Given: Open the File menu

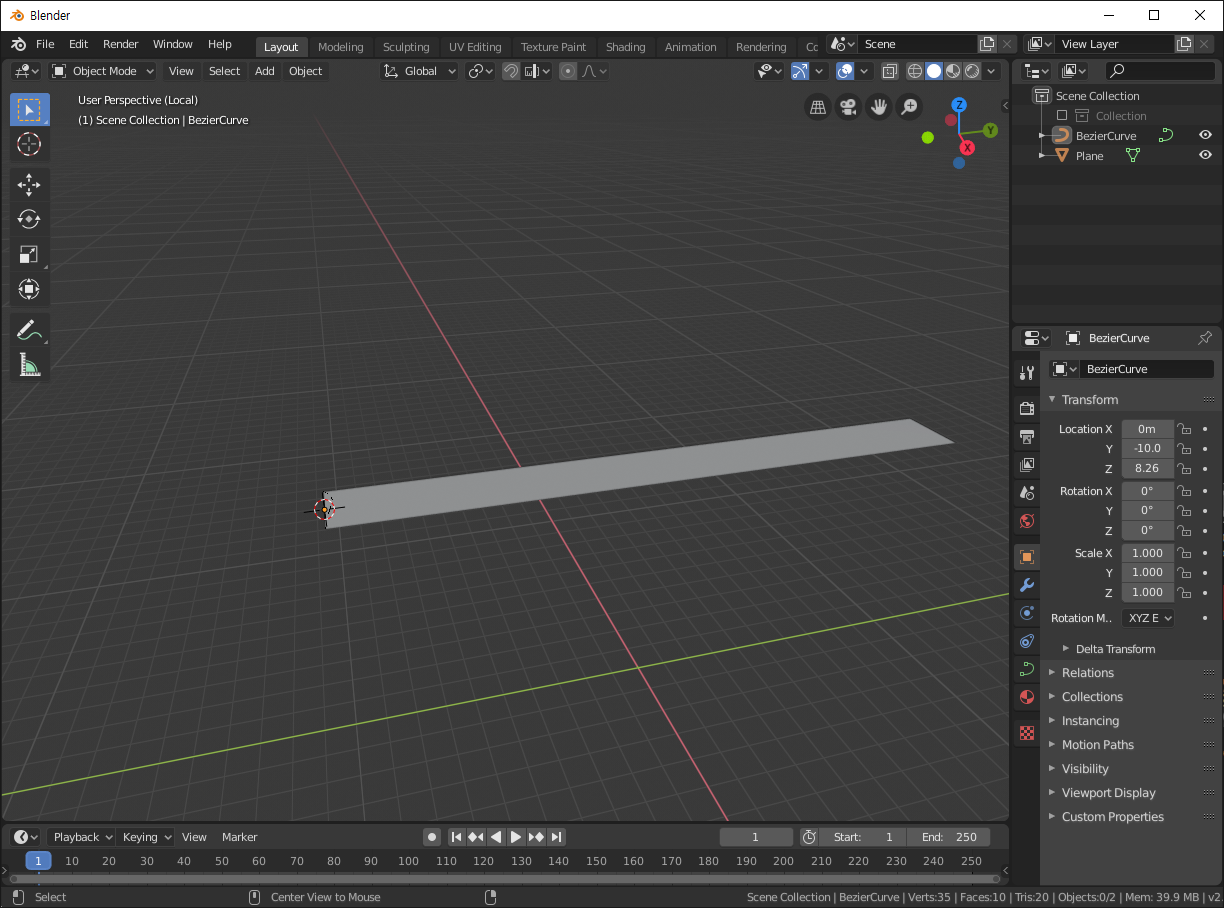Looking at the screenshot, I should (45, 44).
